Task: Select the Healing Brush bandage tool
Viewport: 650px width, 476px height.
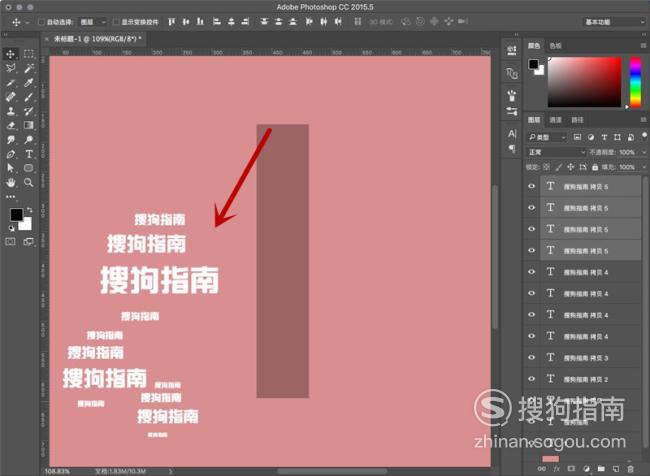Action: [11, 97]
